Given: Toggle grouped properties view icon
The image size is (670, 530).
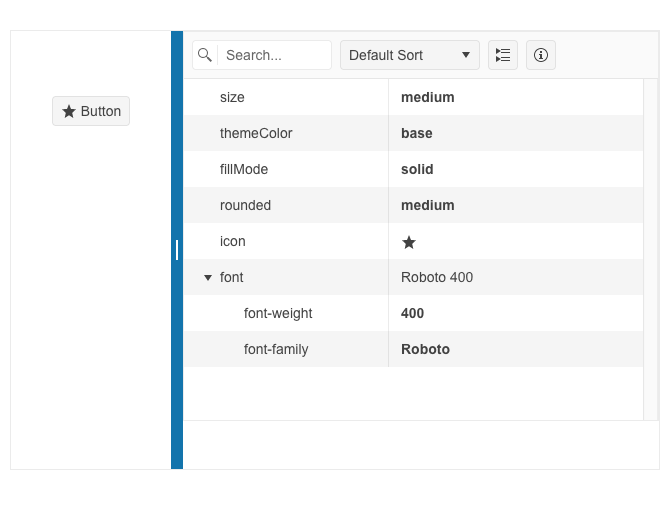Looking at the screenshot, I should 503,55.
